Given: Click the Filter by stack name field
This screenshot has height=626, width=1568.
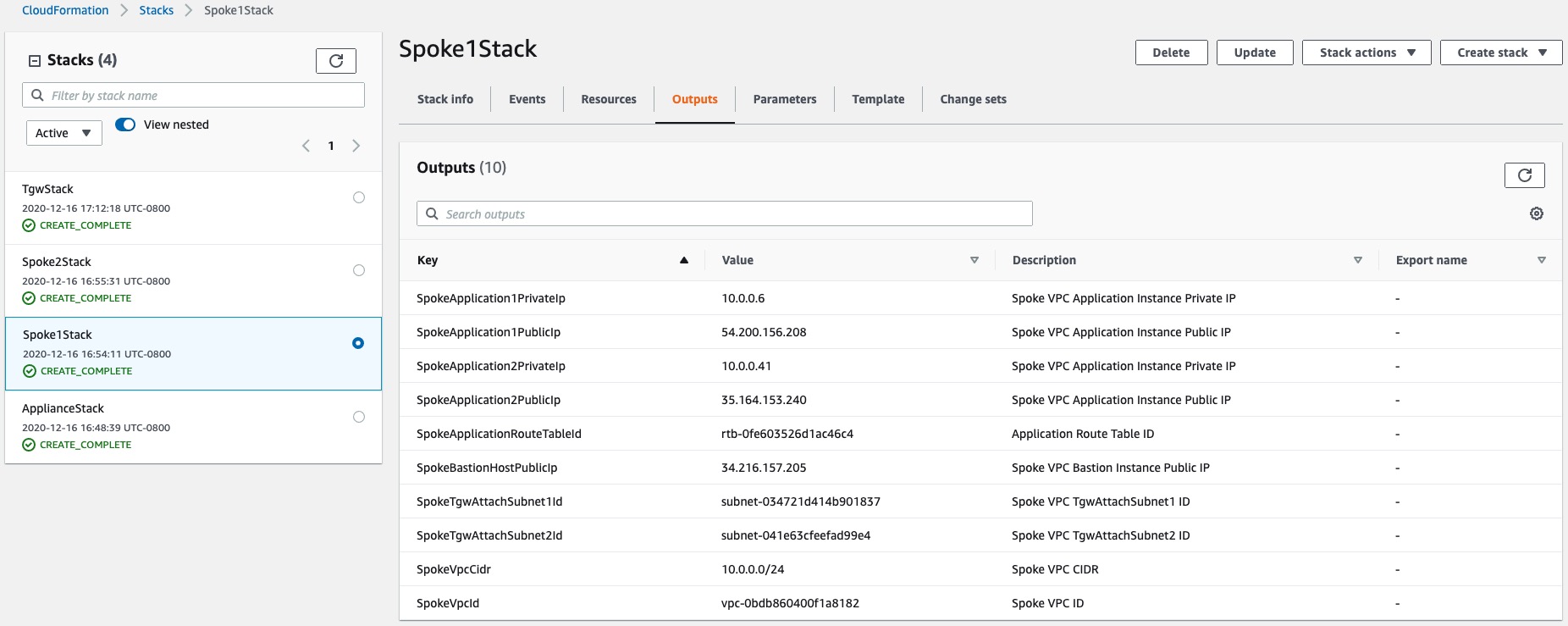Looking at the screenshot, I should pyautogui.click(x=193, y=95).
